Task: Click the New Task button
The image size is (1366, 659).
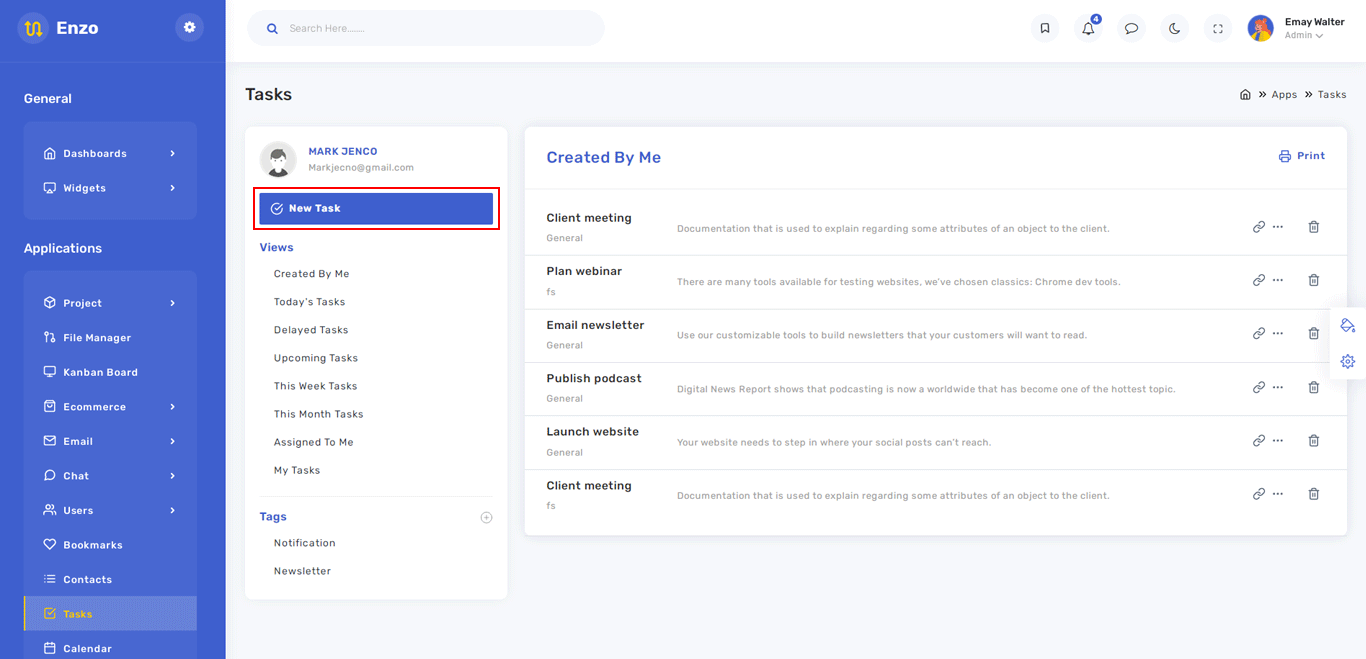Action: tap(376, 209)
